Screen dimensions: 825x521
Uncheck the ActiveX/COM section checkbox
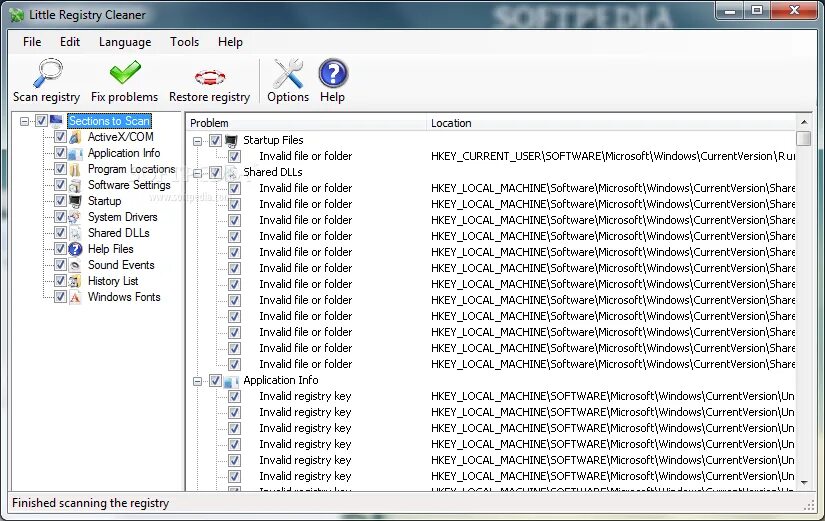[60, 137]
